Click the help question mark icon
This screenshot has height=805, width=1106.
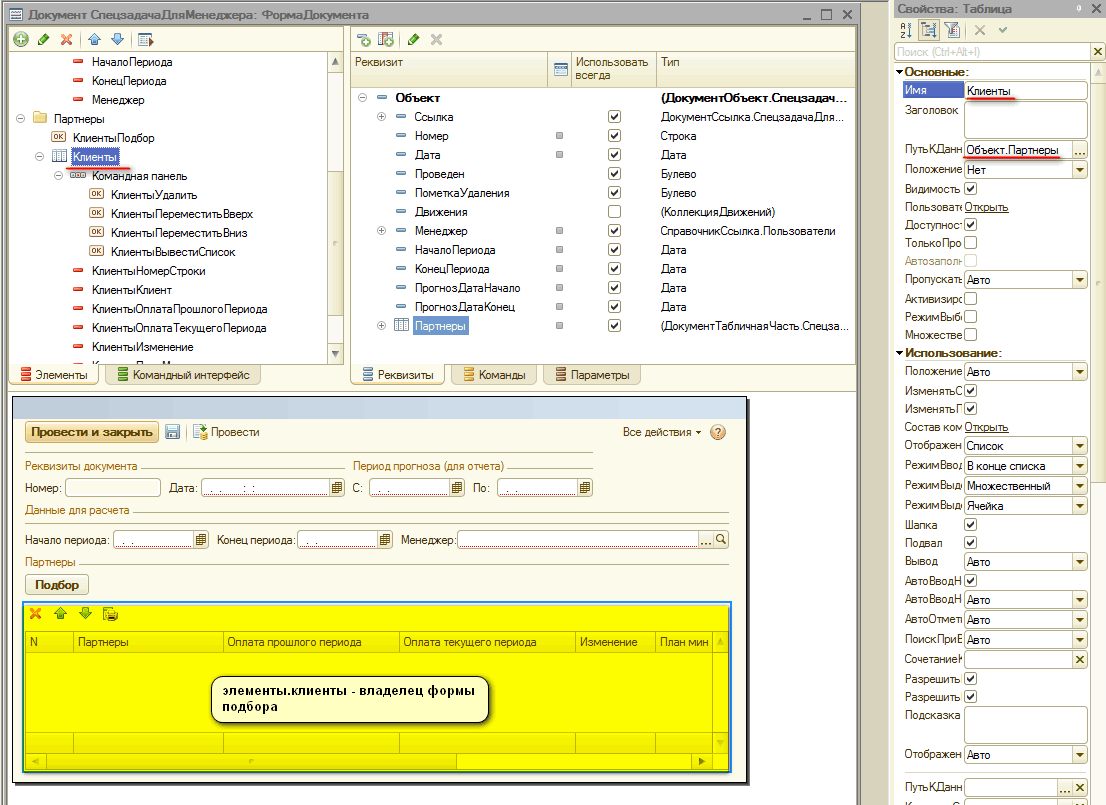[717, 432]
